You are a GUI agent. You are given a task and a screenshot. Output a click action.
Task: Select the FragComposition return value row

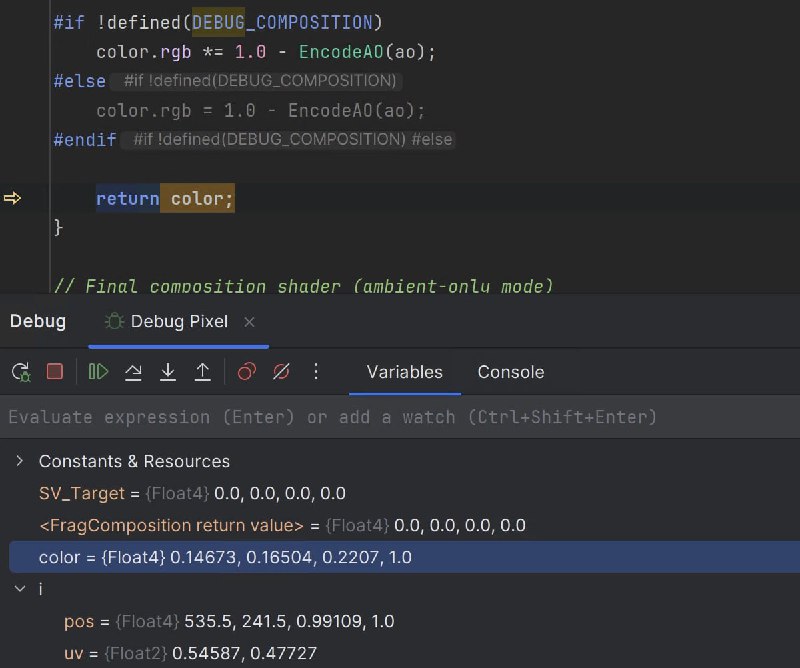click(x=400, y=526)
